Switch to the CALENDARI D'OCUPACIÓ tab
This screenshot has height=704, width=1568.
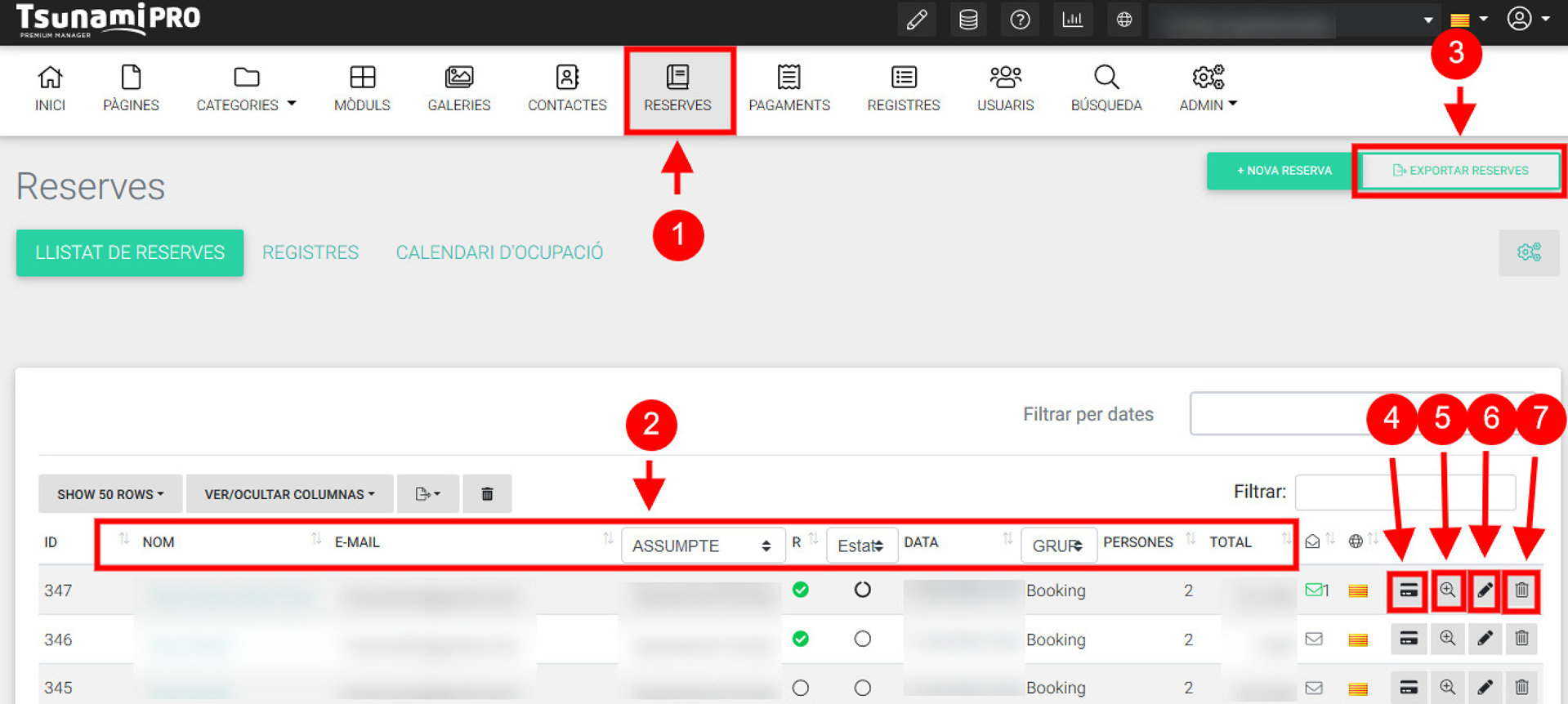click(499, 252)
